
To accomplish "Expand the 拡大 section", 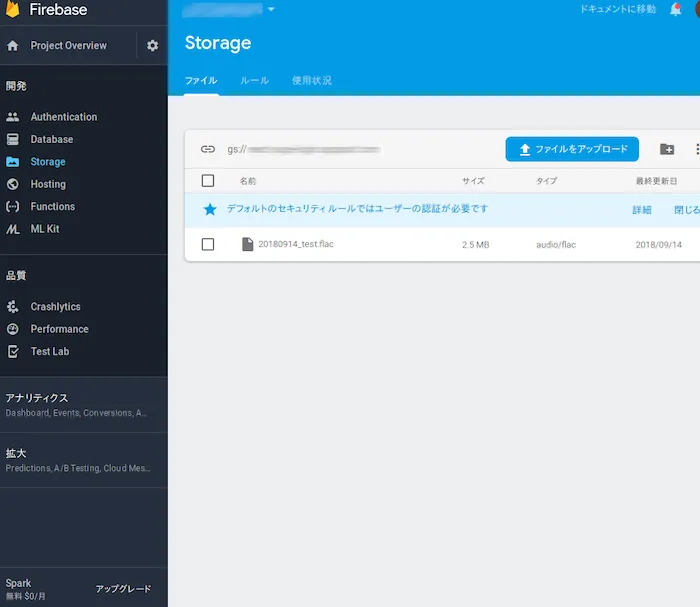I will [83, 460].
